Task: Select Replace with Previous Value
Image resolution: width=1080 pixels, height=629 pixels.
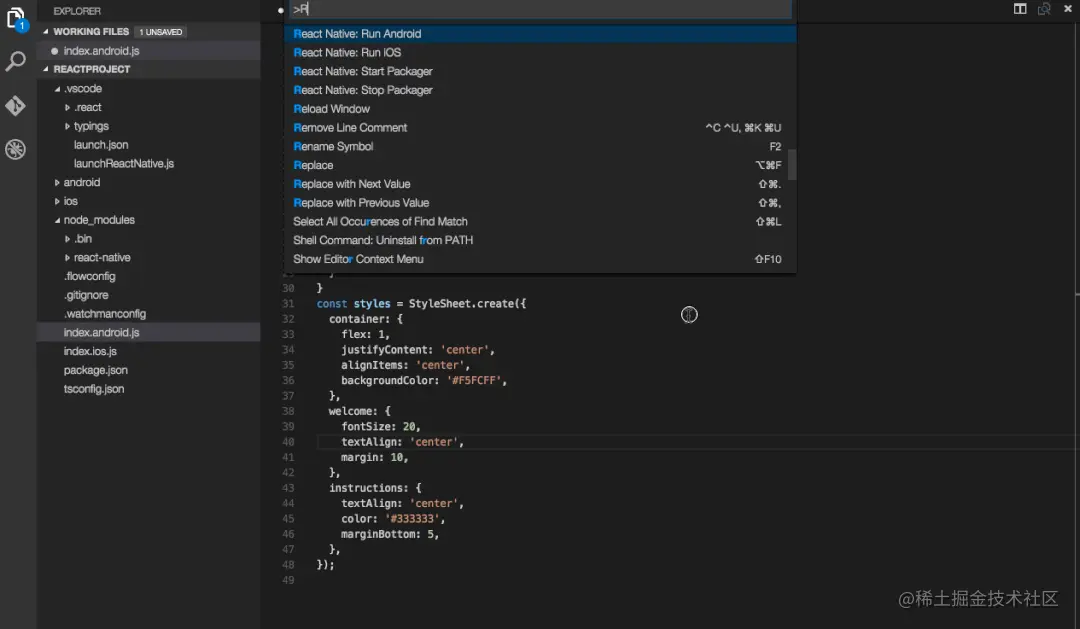Action: 540,203
